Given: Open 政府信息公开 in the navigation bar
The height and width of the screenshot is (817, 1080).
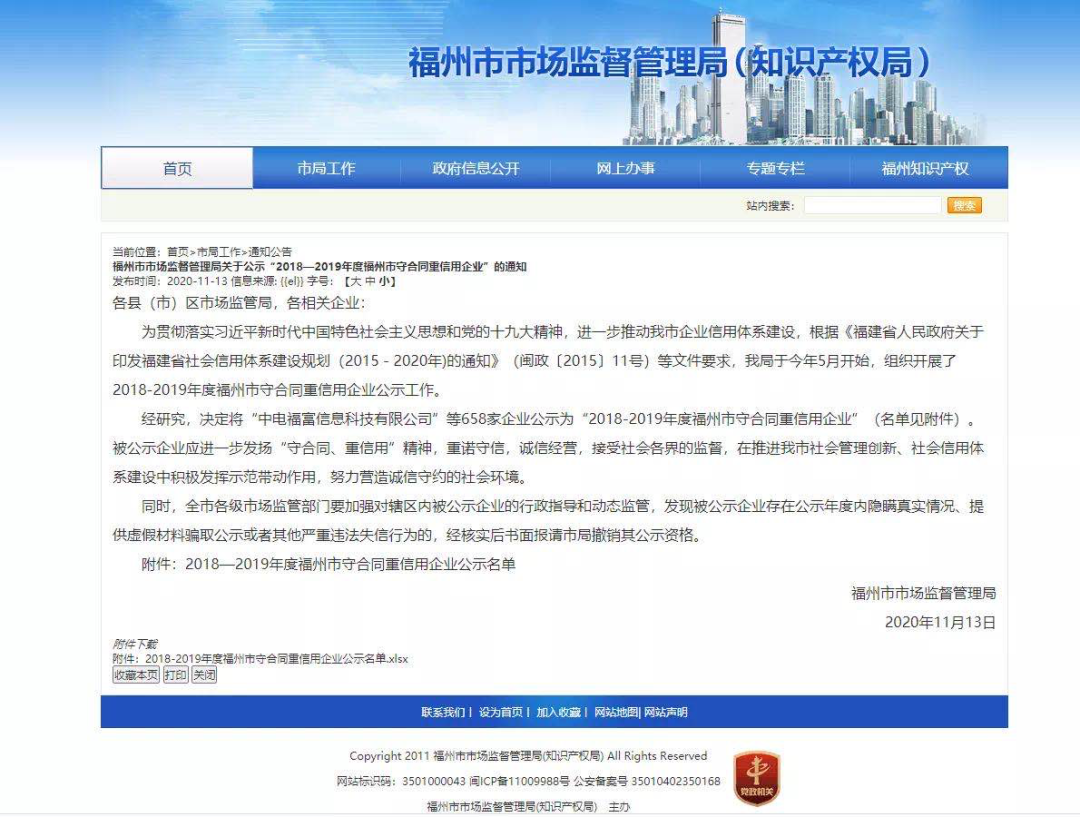Looking at the screenshot, I should click(x=476, y=169).
